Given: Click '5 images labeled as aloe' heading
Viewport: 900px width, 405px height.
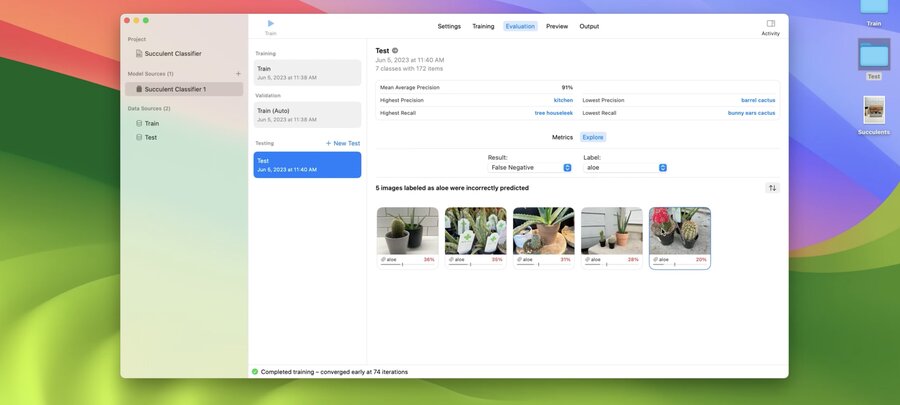Looking at the screenshot, I should point(452,188).
